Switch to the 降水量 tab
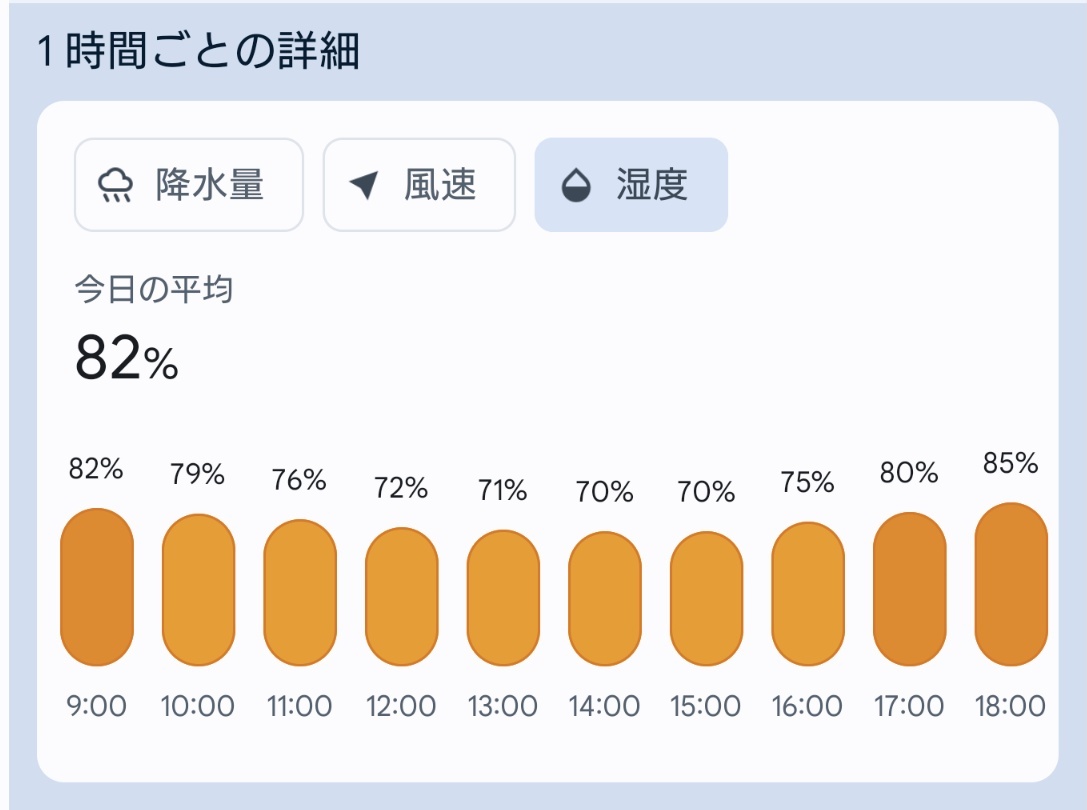Screen dimensions: 1087x810 (189, 184)
